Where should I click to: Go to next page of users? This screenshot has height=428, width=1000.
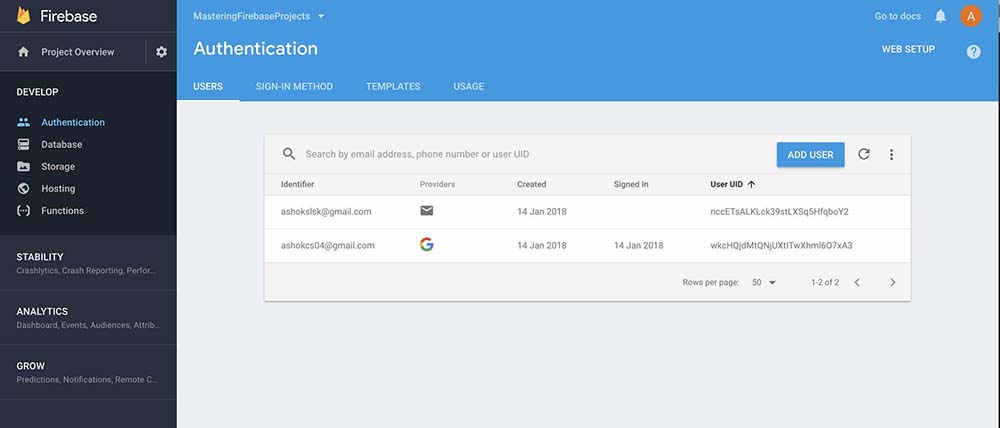point(893,283)
